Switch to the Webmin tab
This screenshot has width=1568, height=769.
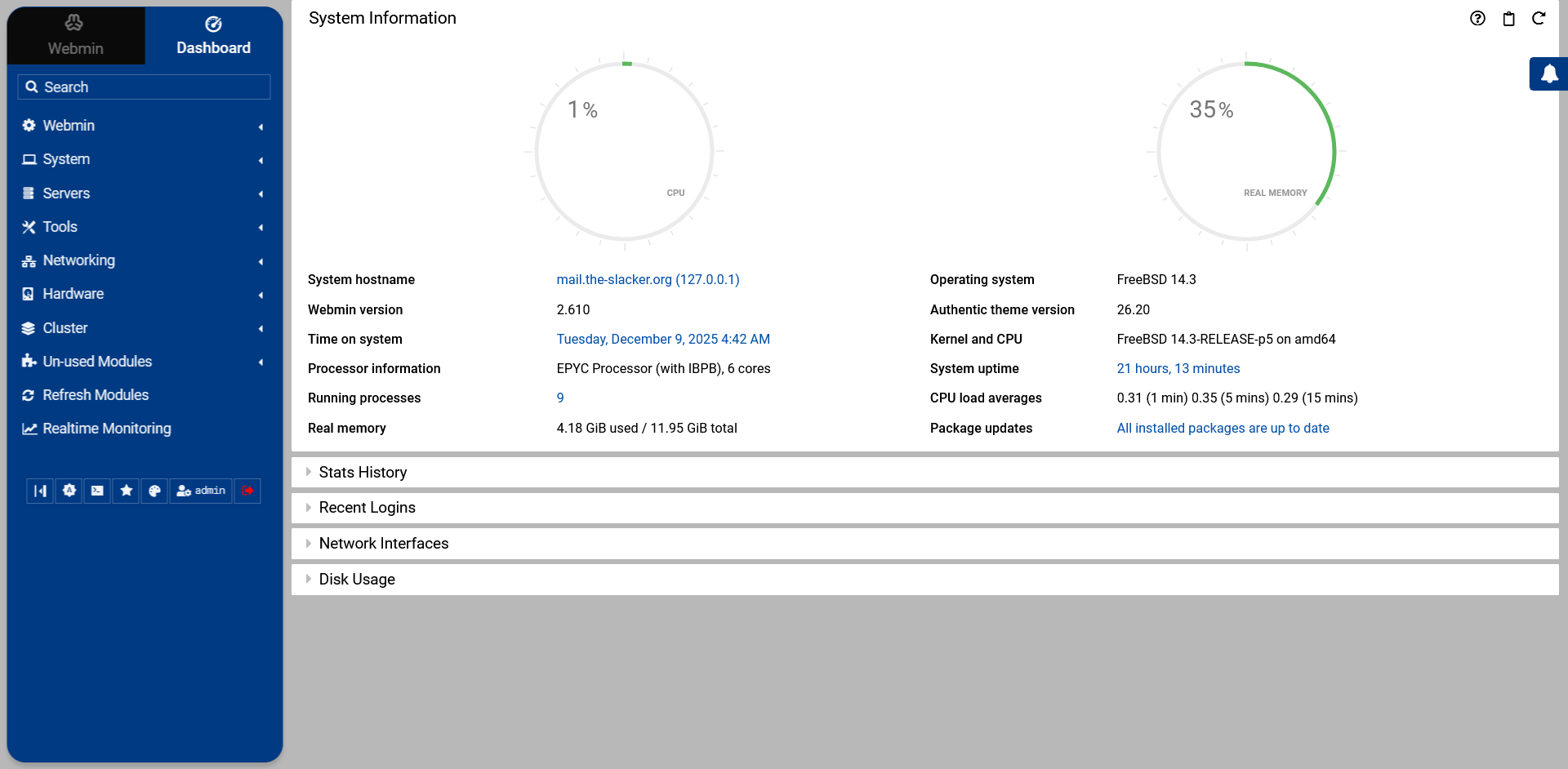point(75,35)
